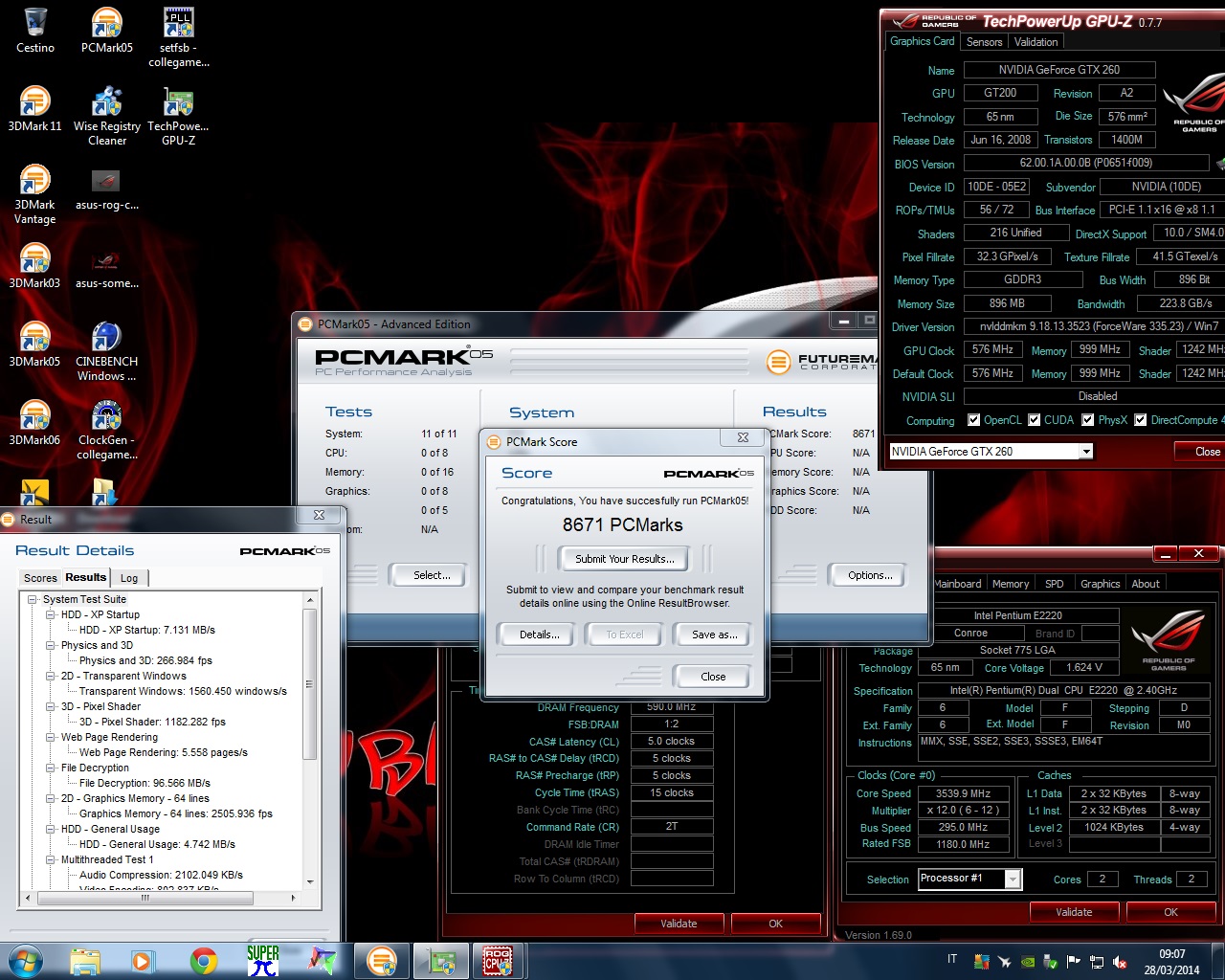Switch to PCMark05 taskbar button
This screenshot has height=980, width=1225.
pyautogui.click(x=382, y=961)
